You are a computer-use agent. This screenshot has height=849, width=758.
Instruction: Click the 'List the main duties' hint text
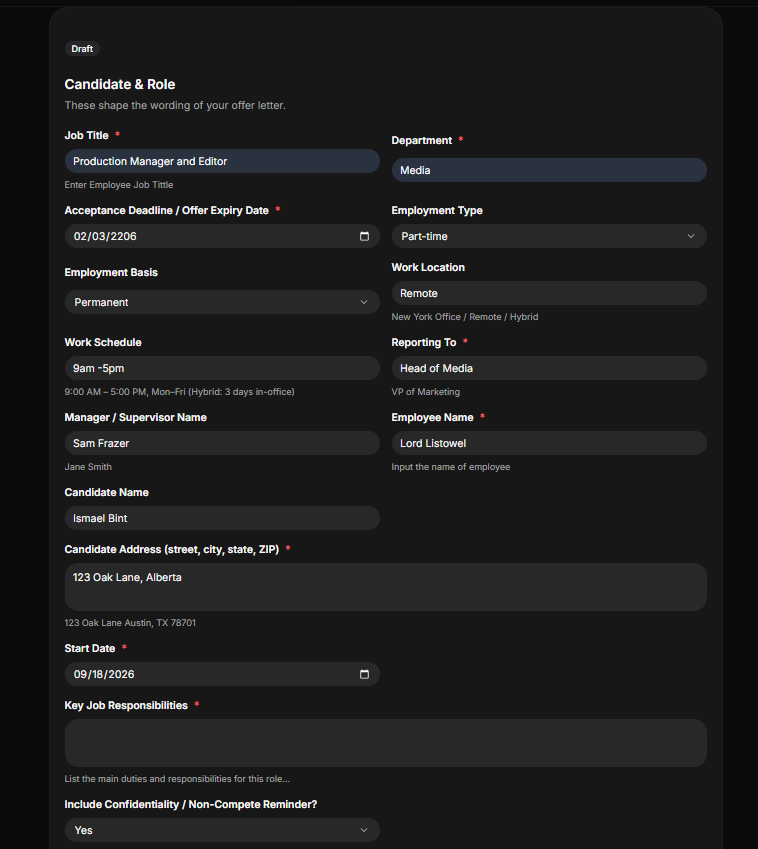coord(177,779)
